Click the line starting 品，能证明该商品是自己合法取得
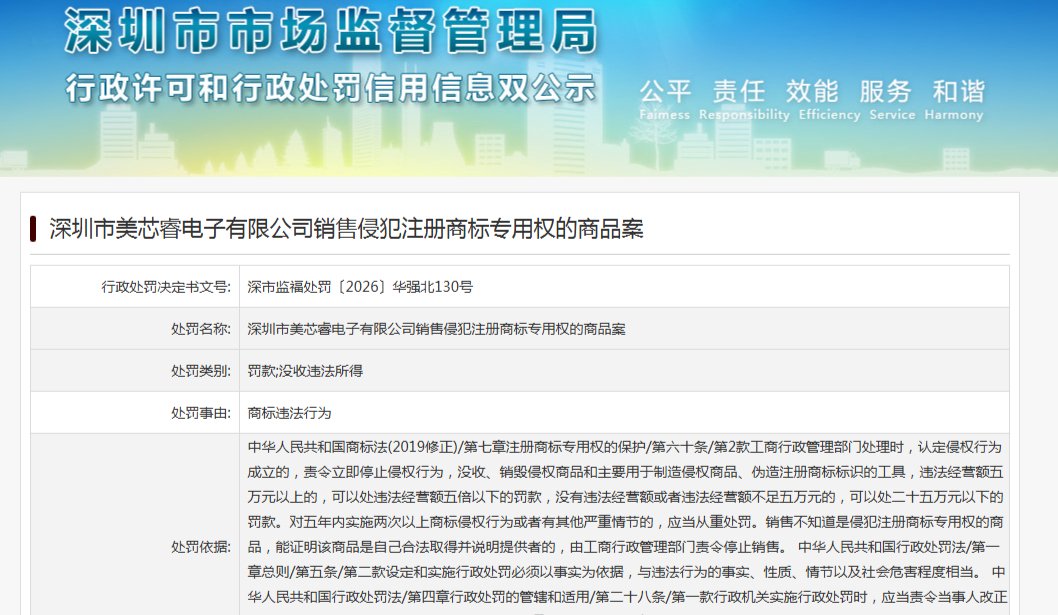The width and height of the screenshot is (1058, 615). point(623,547)
